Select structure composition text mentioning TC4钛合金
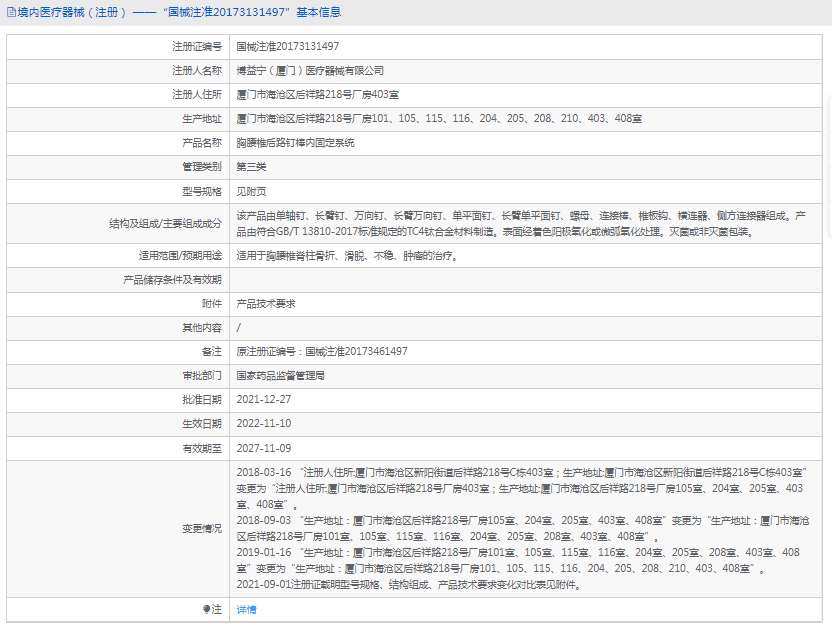Screen dimensions: 832x629 (x=521, y=223)
